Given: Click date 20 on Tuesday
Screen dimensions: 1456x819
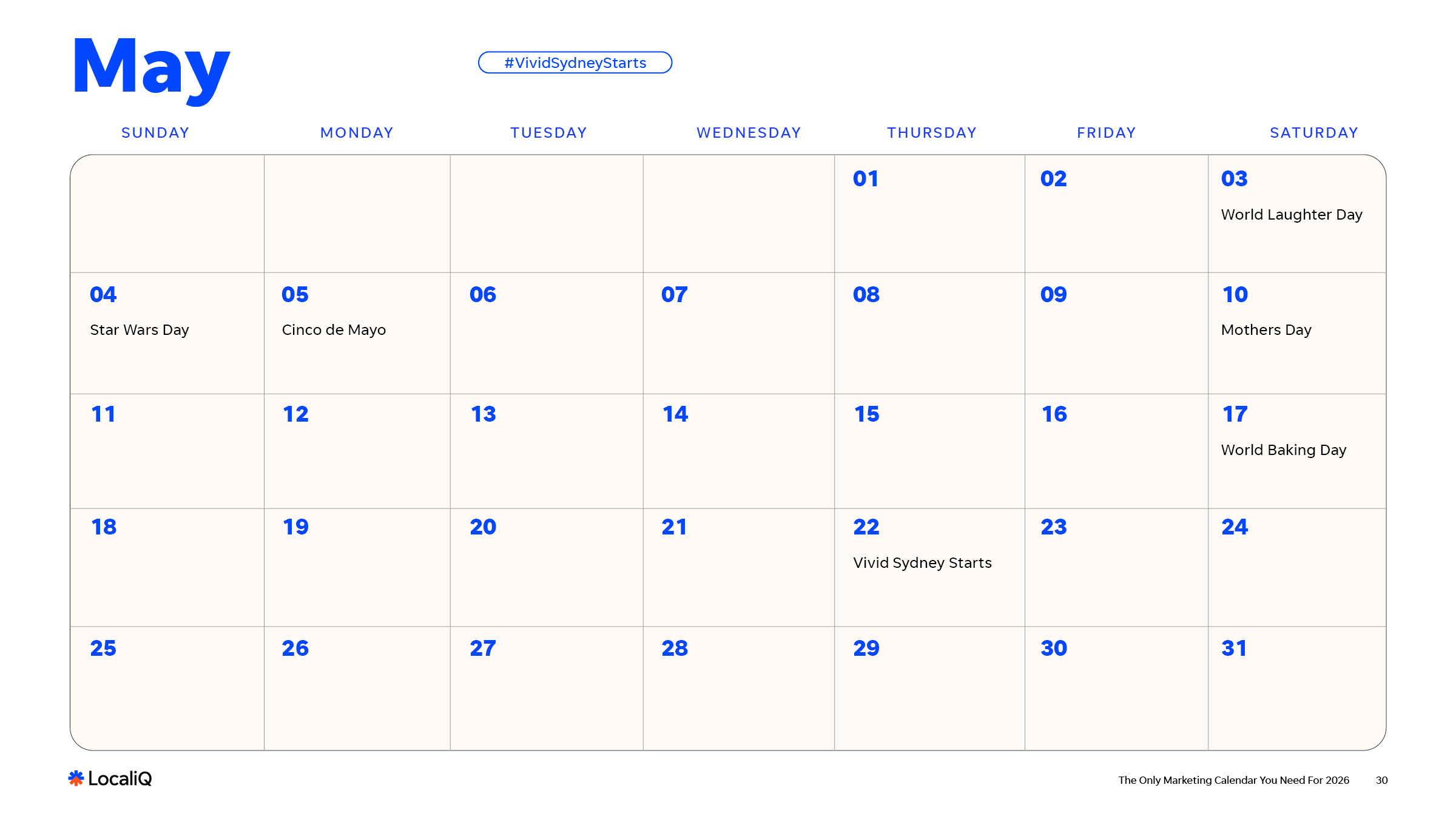Looking at the screenshot, I should (x=483, y=527).
